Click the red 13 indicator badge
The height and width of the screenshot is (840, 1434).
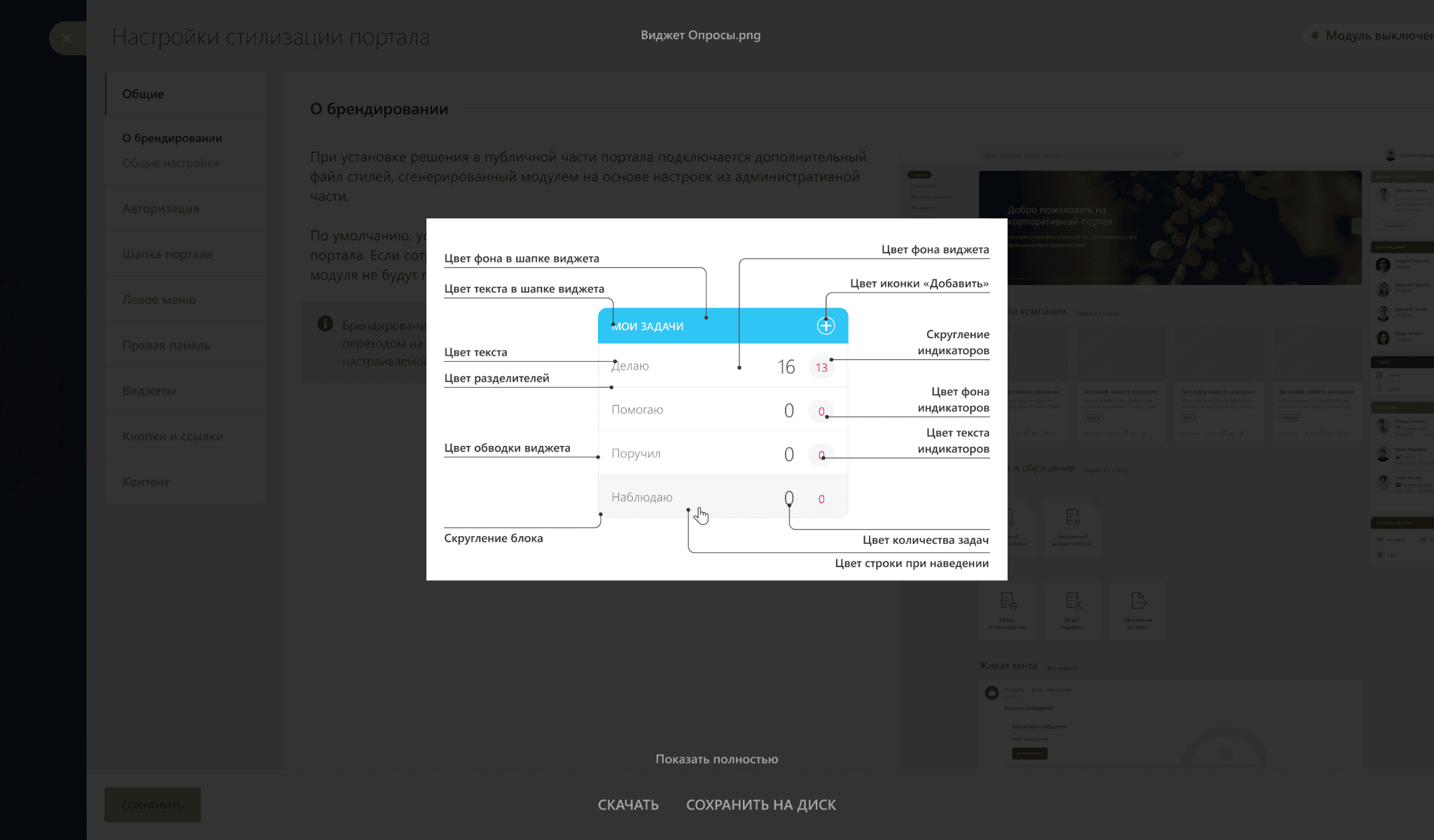tap(821, 367)
